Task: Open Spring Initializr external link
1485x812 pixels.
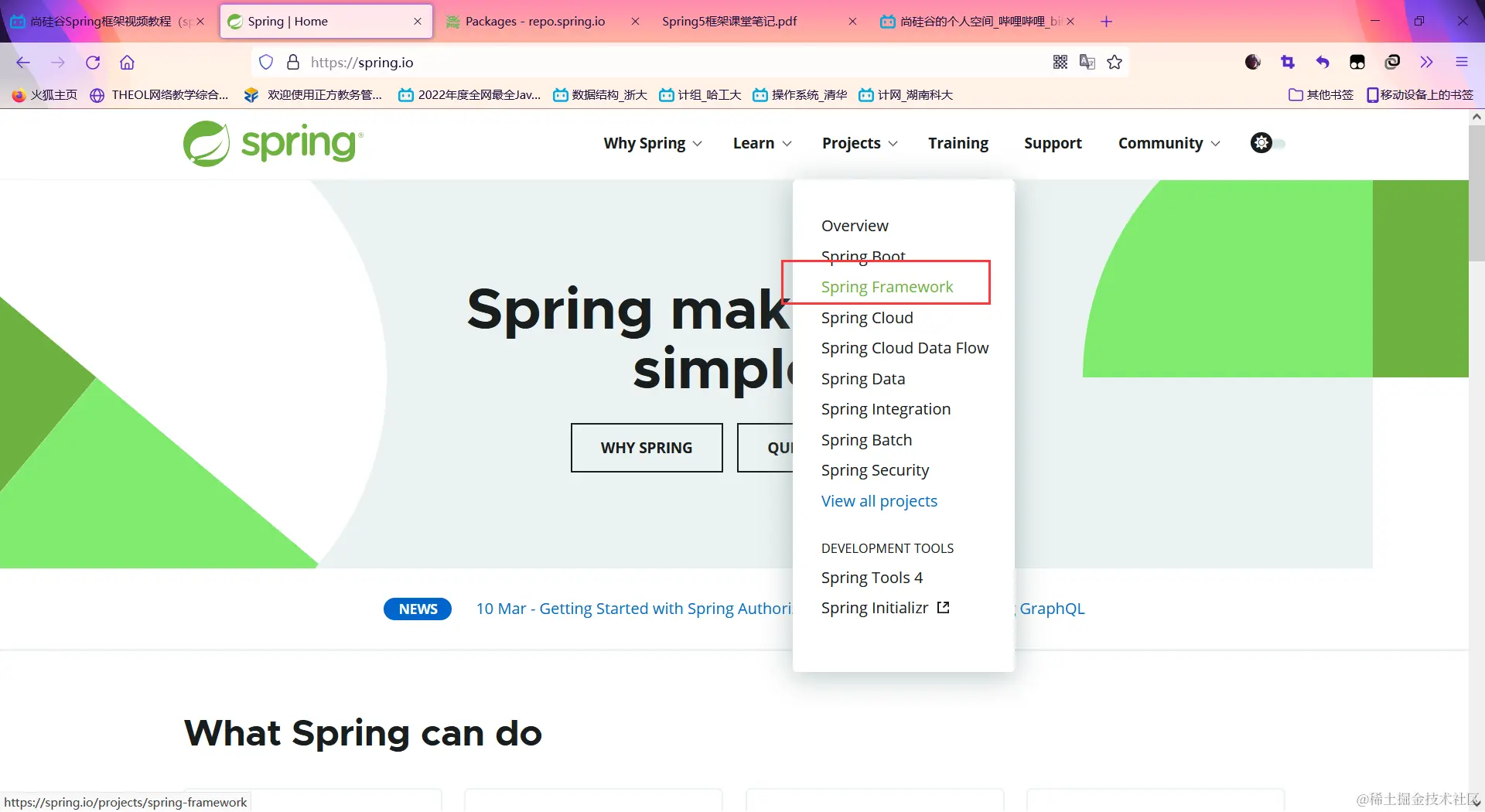Action: tap(885, 608)
